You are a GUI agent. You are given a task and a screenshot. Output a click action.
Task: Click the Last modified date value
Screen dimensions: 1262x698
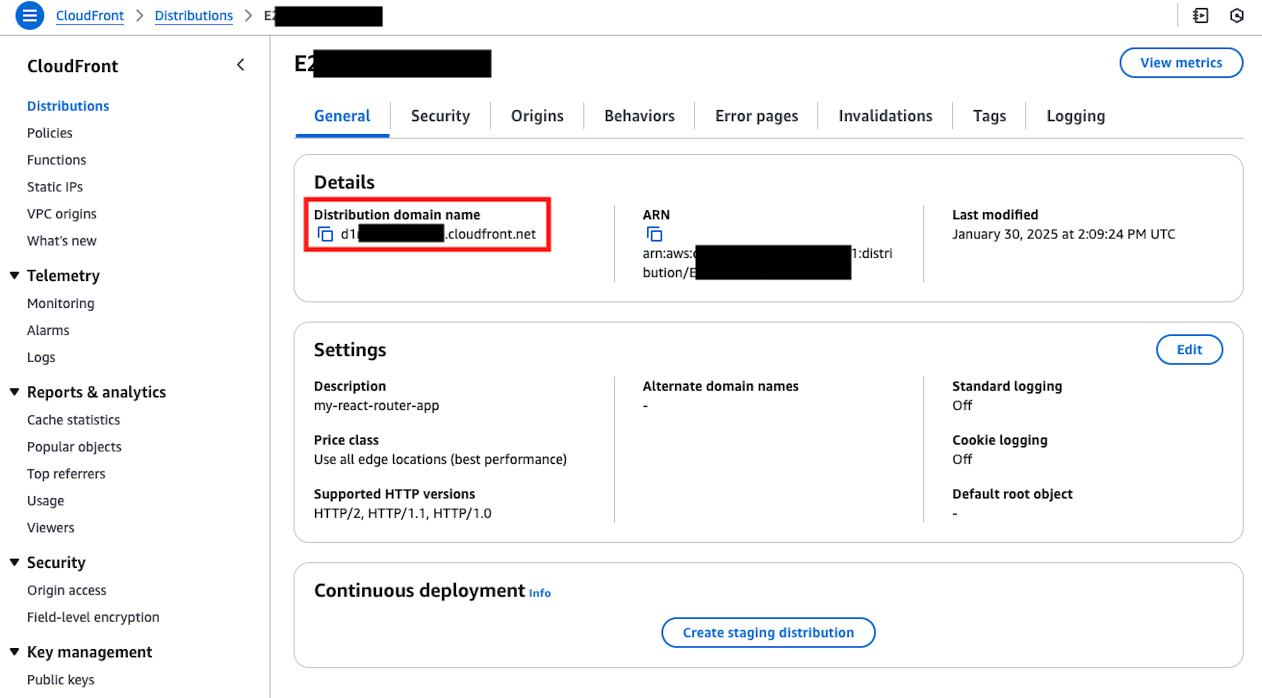click(1064, 235)
